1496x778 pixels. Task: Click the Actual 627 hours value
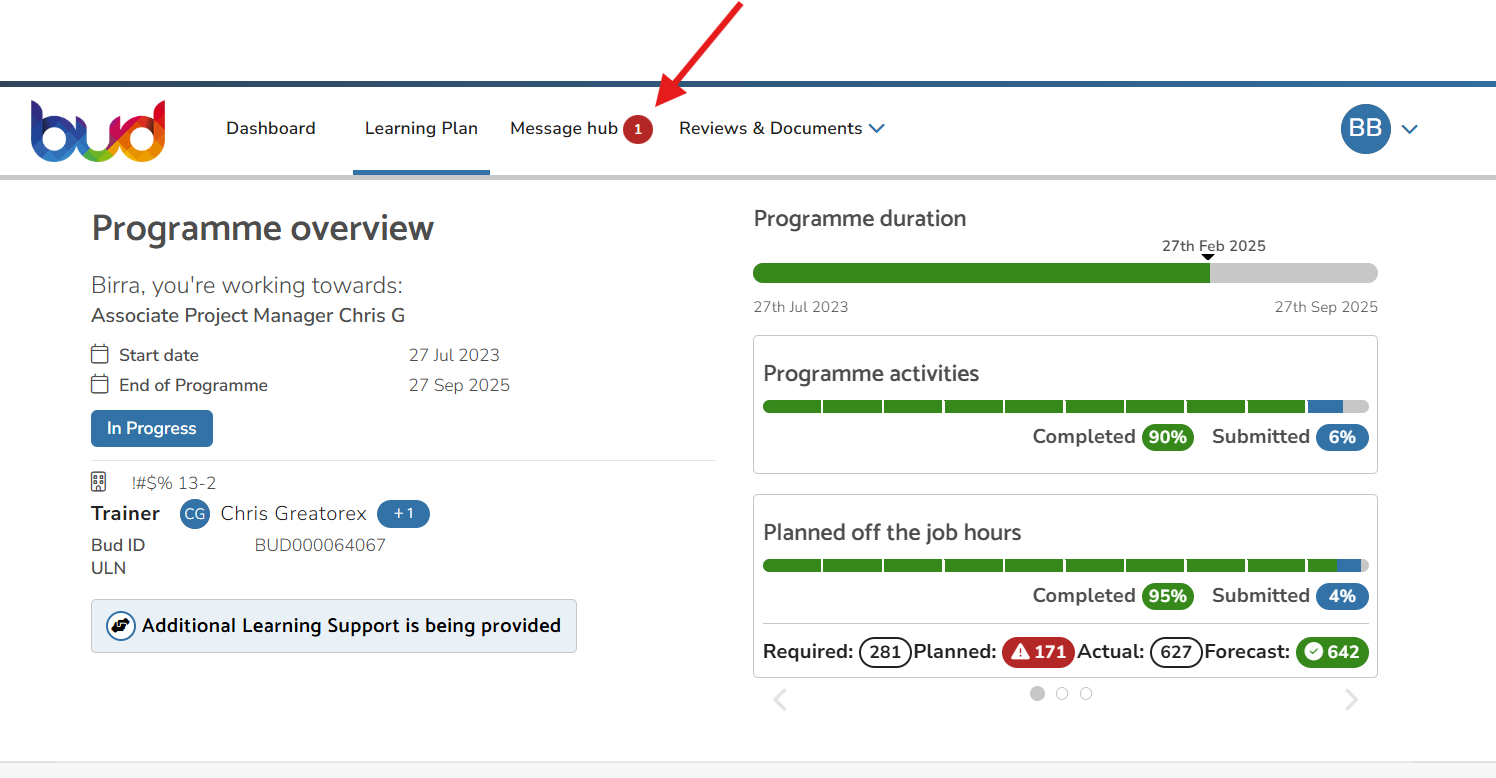pyautogui.click(x=1176, y=652)
